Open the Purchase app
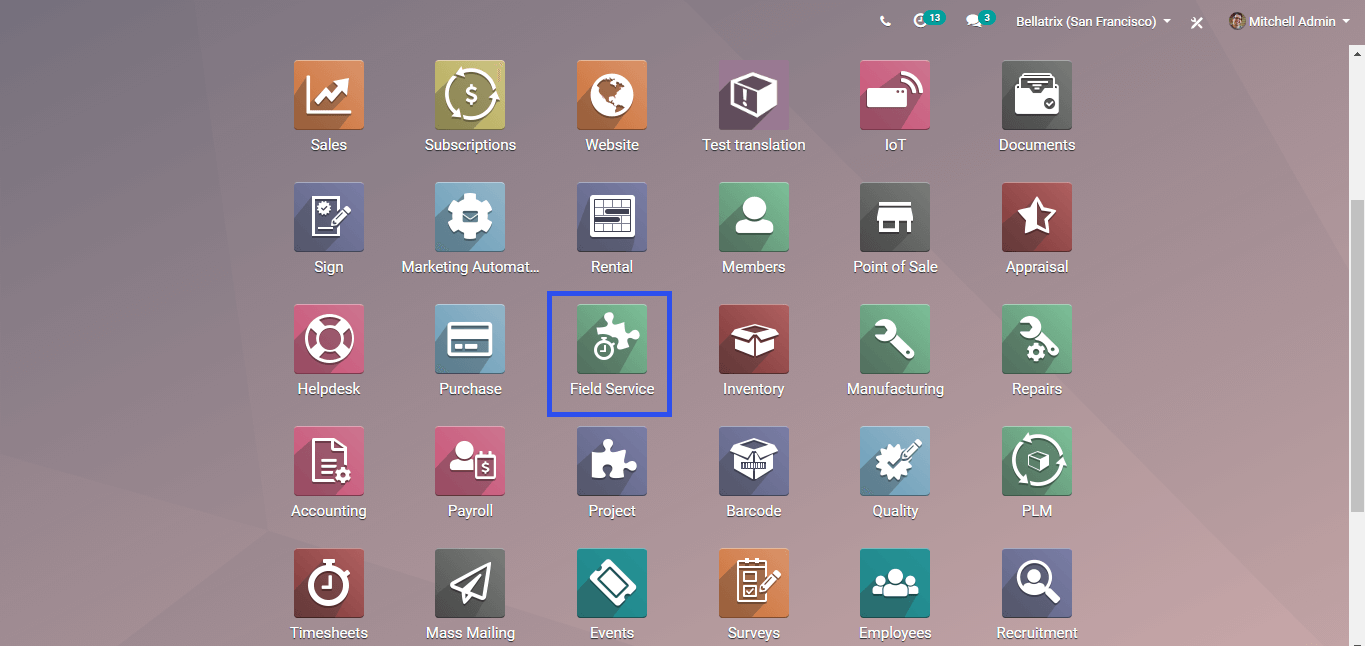This screenshot has height=646, width=1365. [x=470, y=339]
